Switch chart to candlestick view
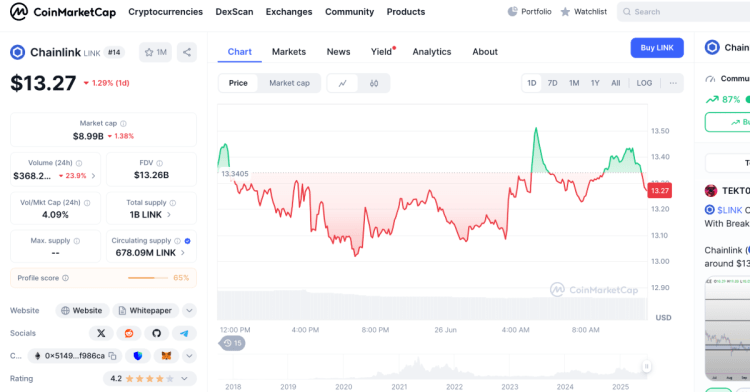The image size is (750, 392). coord(374,83)
